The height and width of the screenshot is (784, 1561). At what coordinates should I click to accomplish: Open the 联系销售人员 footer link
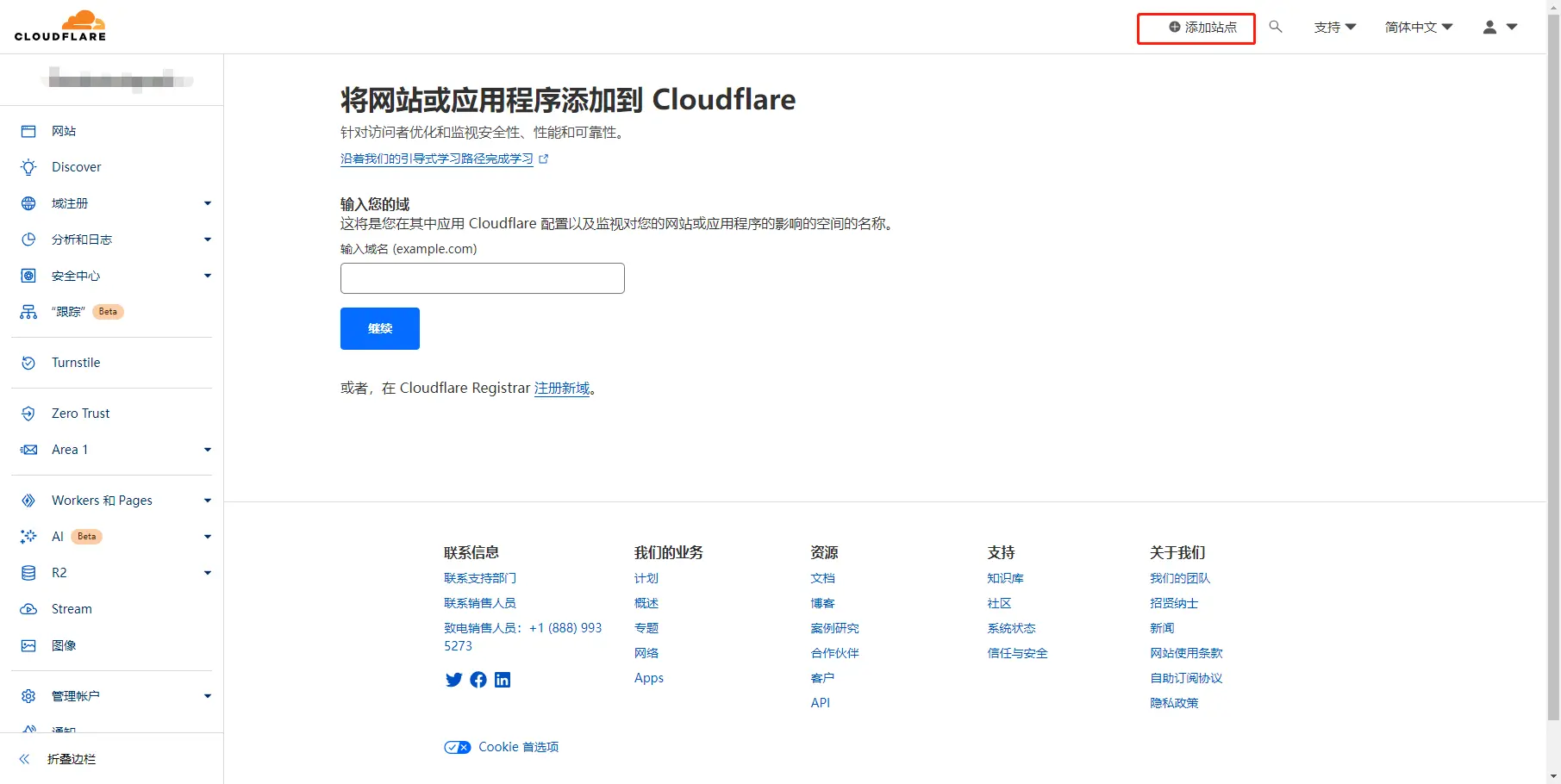(480, 603)
